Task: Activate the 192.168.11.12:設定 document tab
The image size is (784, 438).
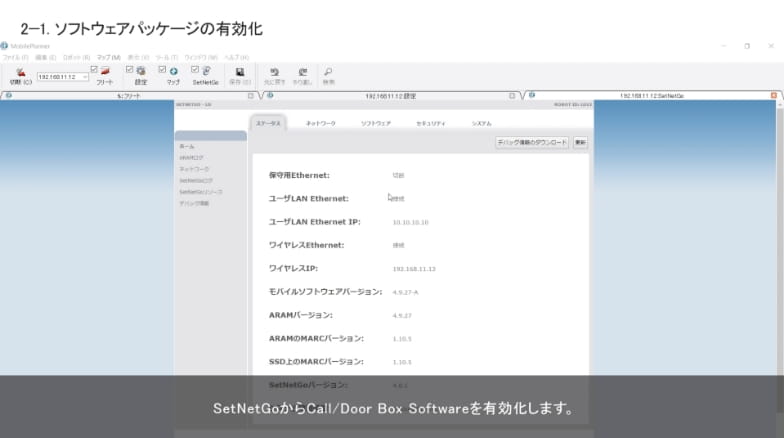Action: point(390,96)
